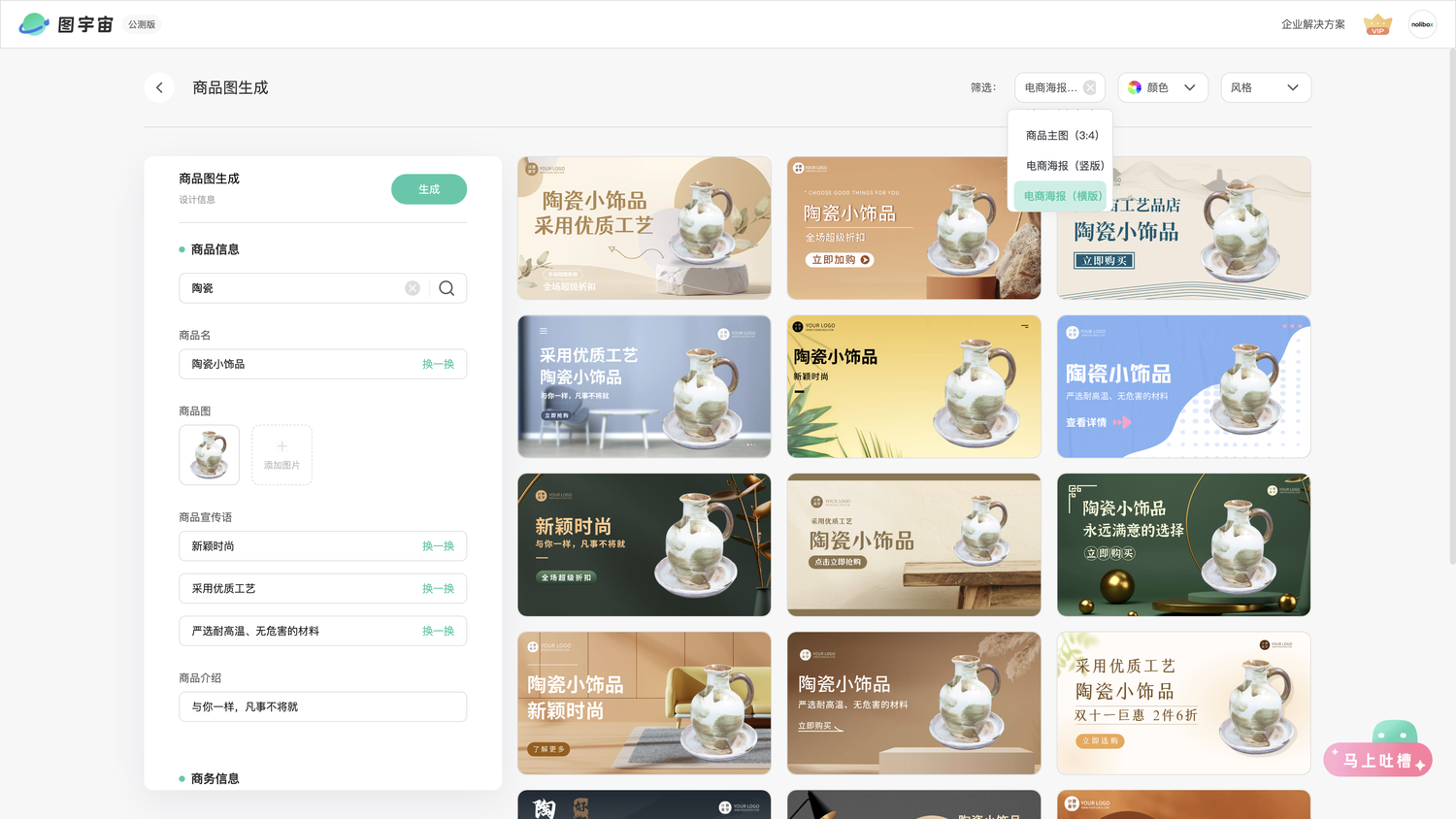Image resolution: width=1456 pixels, height=819 pixels.
Task: Click 换一换 beside 严选耐高温 slogan
Action: point(438,631)
